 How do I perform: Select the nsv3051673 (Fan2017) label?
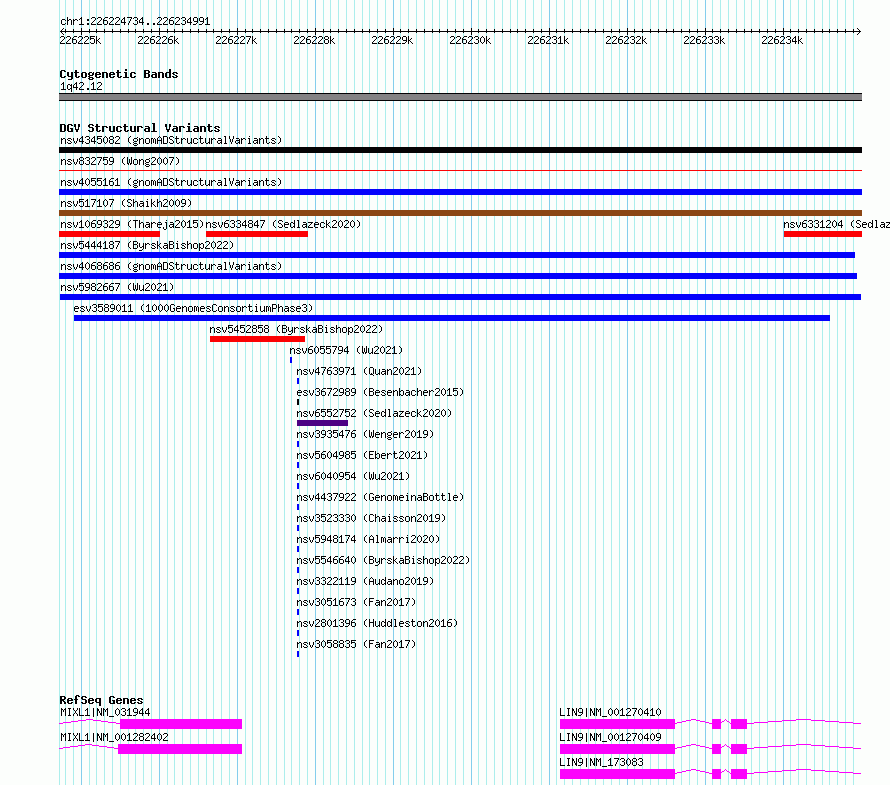click(356, 602)
